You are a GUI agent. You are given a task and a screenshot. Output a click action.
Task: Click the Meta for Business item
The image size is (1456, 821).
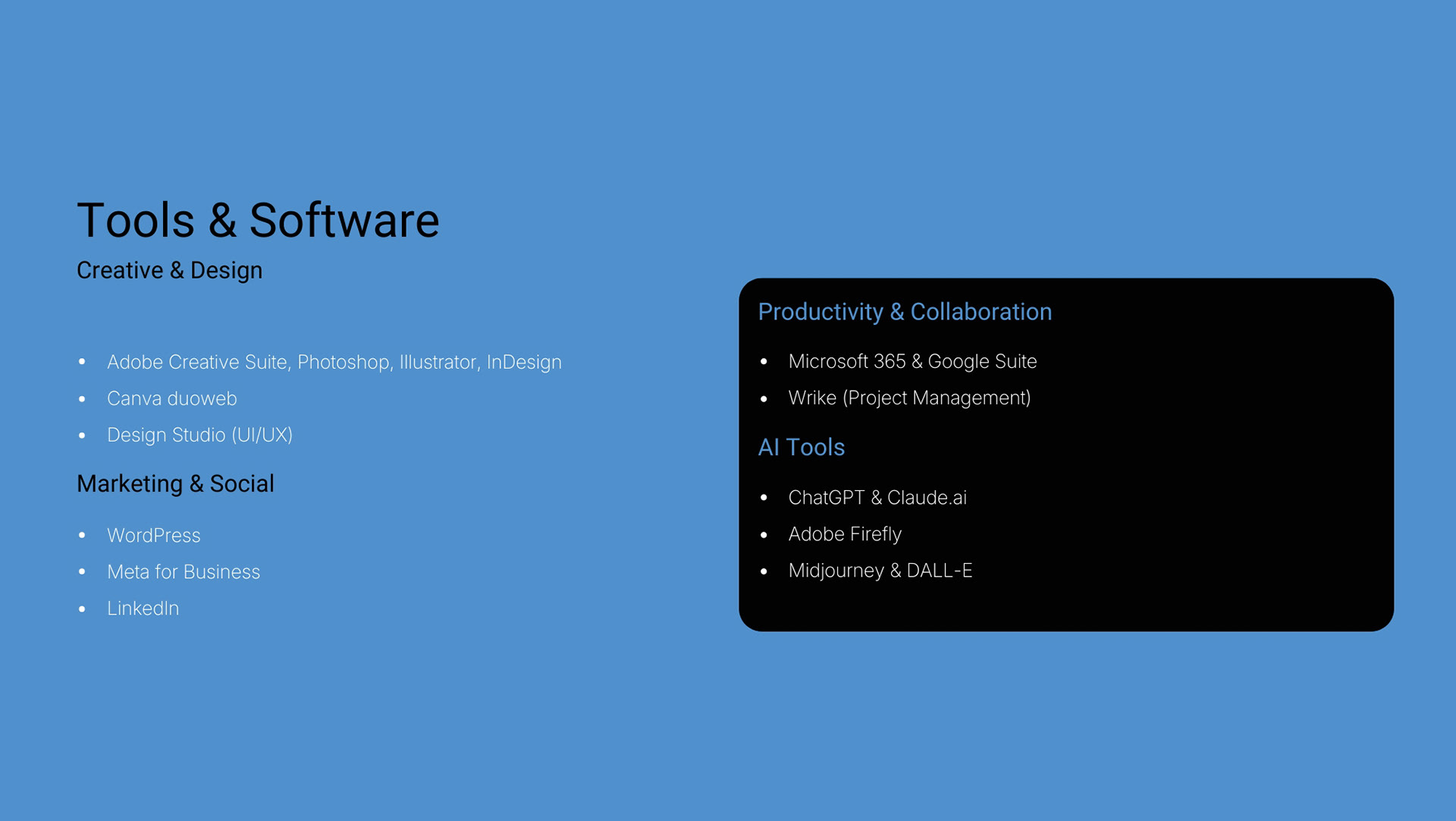tap(183, 571)
